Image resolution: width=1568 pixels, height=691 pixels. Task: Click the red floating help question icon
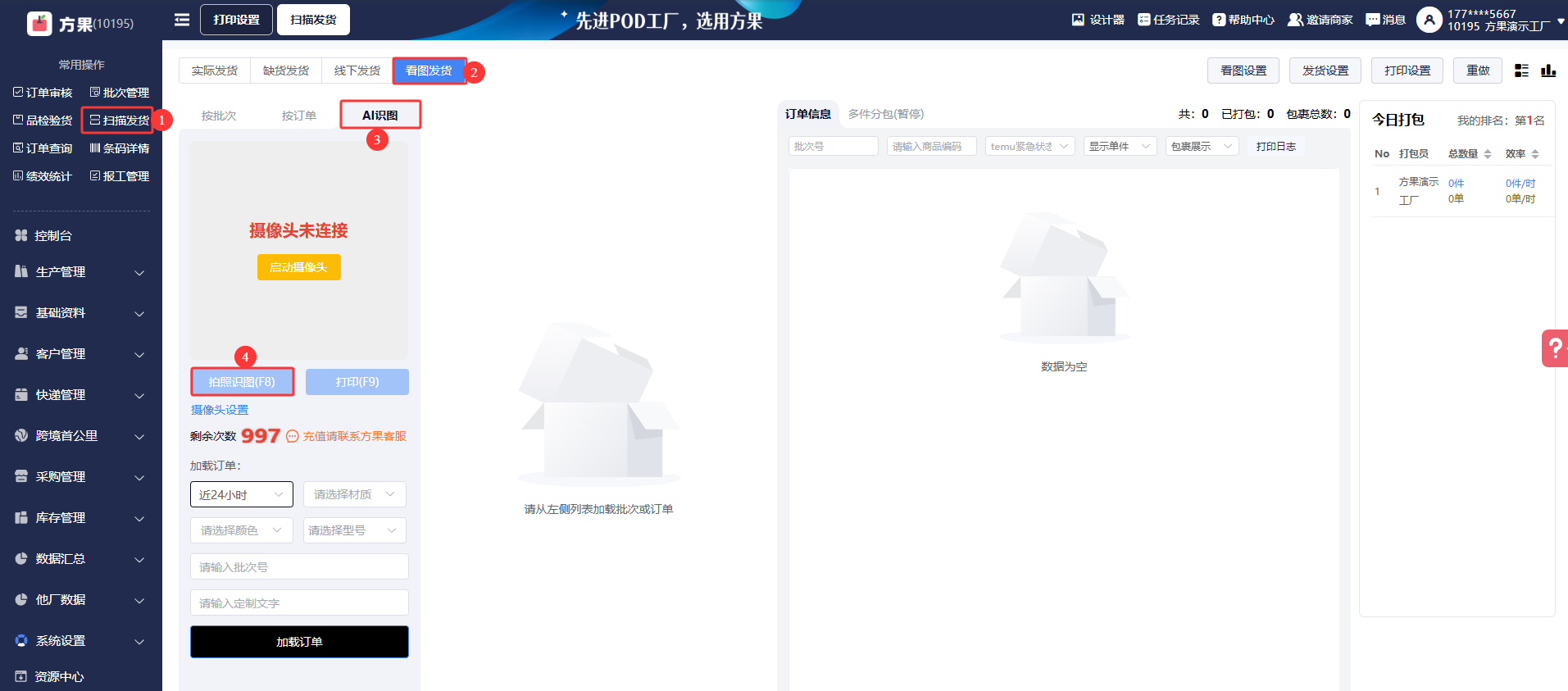coord(1555,348)
